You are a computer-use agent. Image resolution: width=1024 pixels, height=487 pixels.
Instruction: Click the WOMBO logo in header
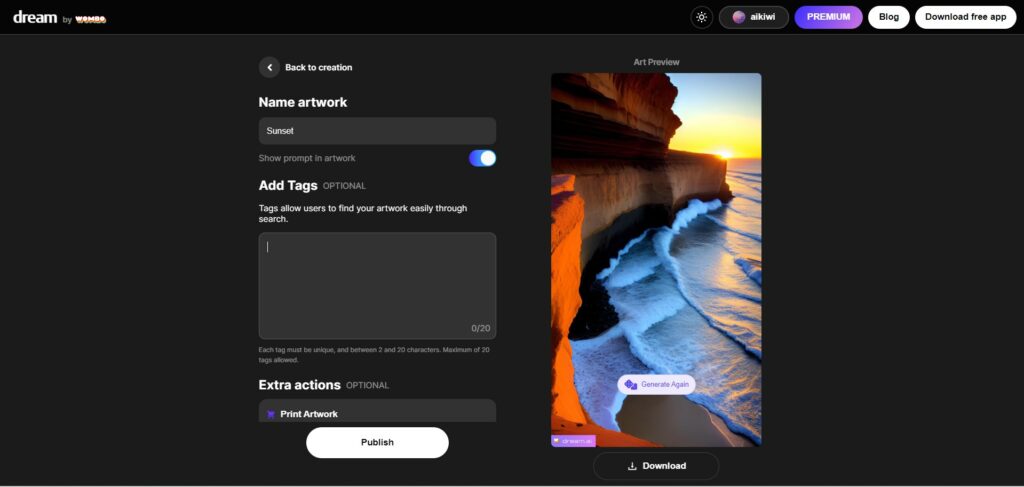pyautogui.click(x=90, y=18)
